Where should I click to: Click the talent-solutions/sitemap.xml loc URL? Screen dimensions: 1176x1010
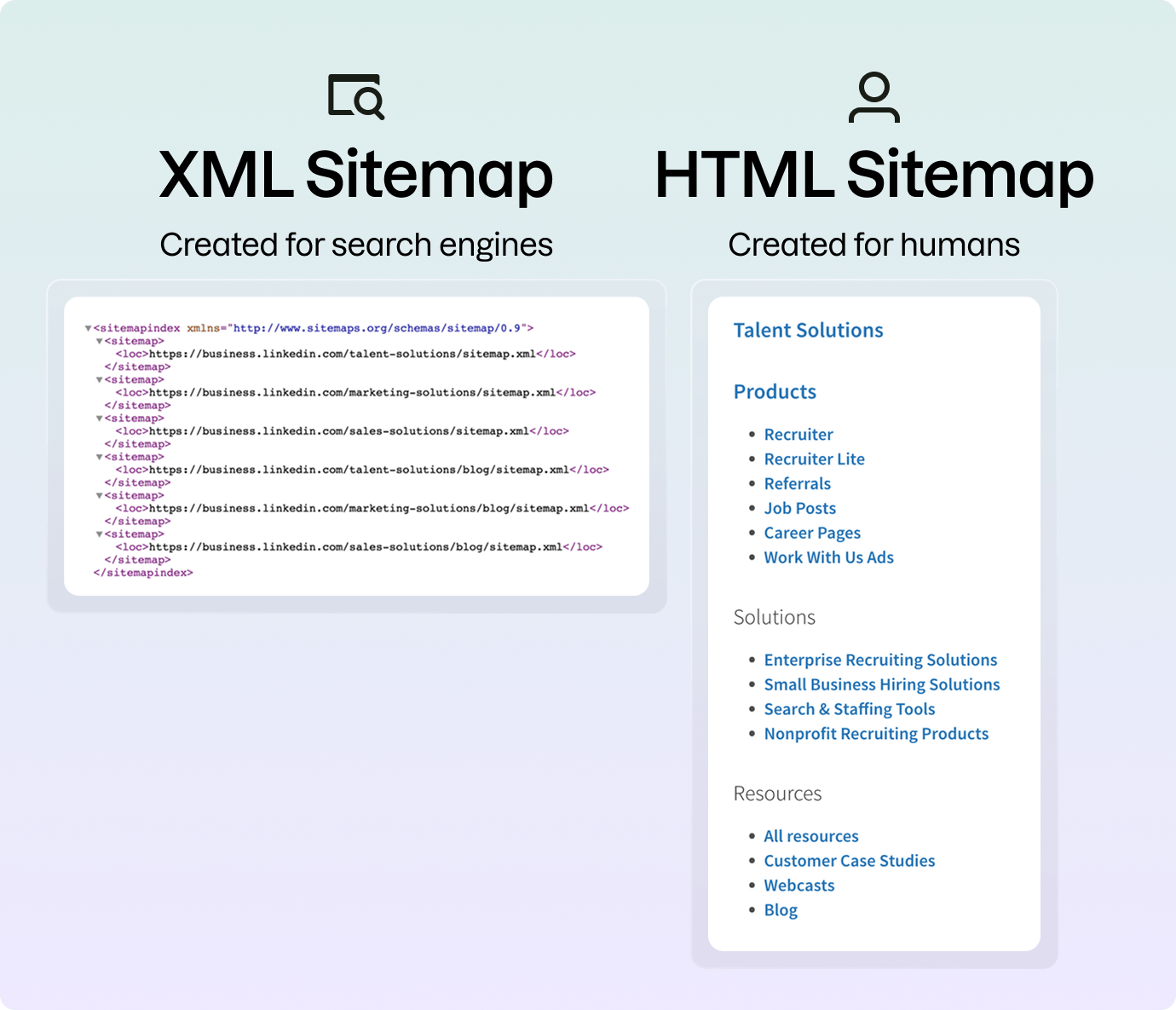[x=343, y=354]
